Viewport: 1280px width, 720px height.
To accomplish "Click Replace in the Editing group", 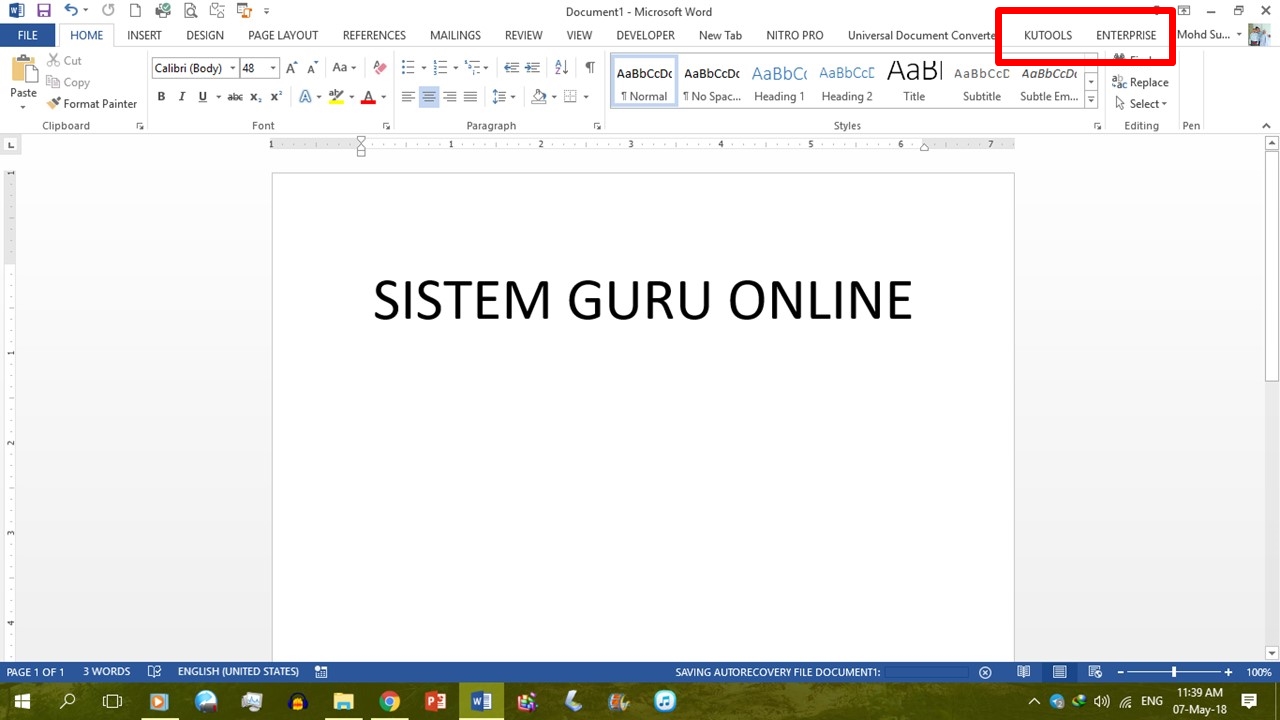I will tap(1140, 83).
